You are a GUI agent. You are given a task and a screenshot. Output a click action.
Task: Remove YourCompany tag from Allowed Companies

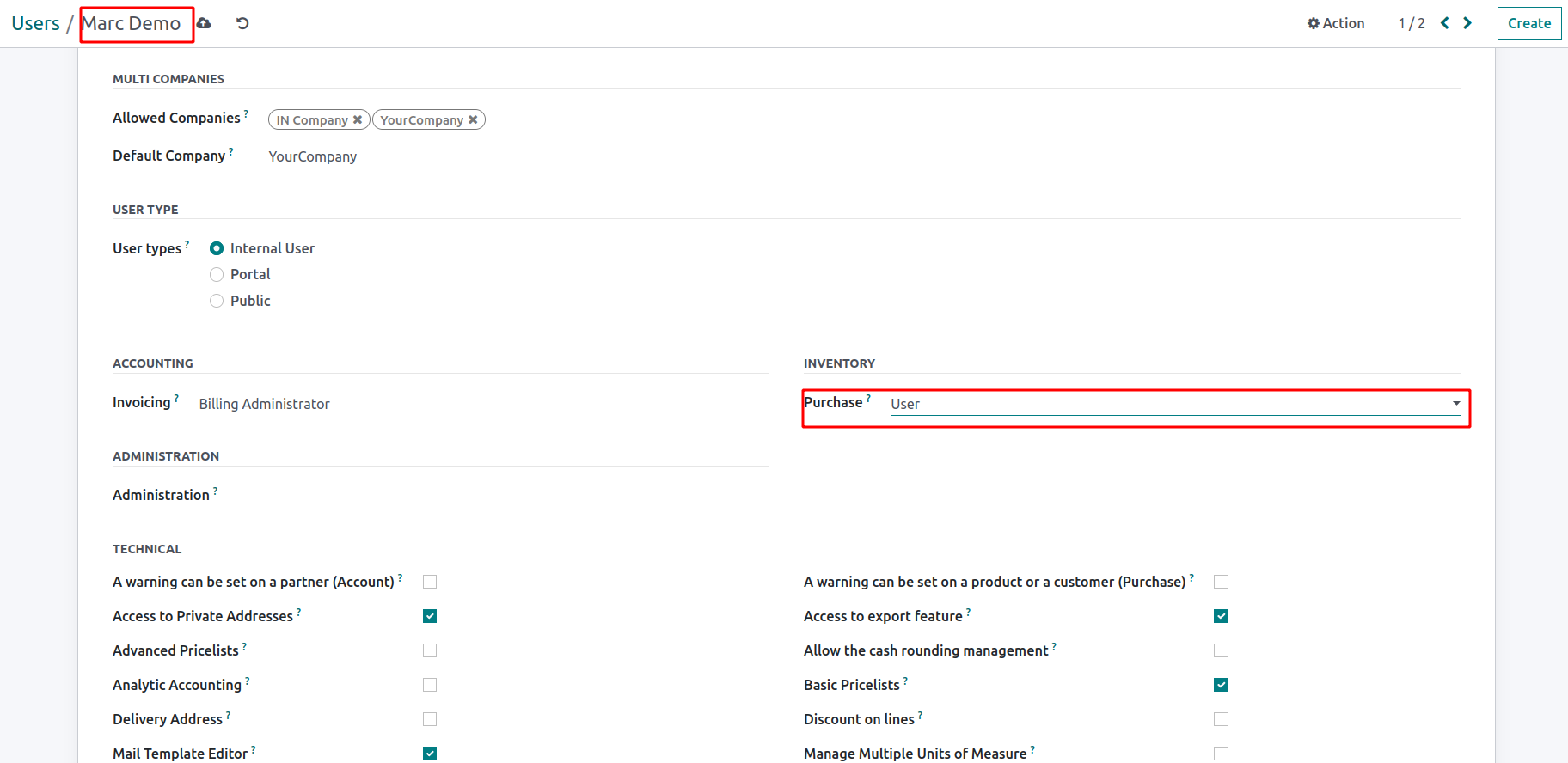(x=473, y=120)
